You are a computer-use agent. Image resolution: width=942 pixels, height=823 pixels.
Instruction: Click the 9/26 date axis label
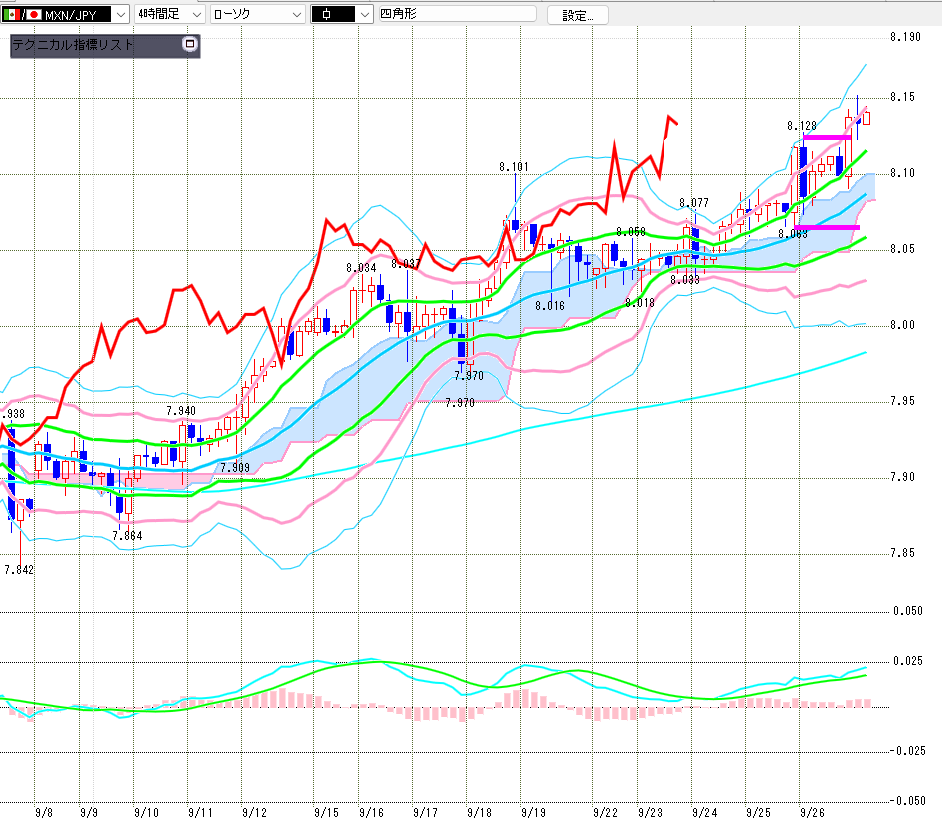point(811,813)
